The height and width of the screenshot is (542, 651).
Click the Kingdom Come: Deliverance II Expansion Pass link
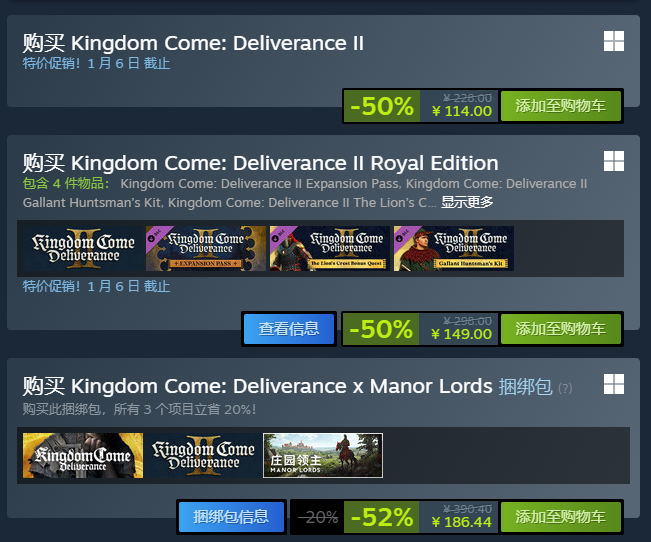point(260,184)
